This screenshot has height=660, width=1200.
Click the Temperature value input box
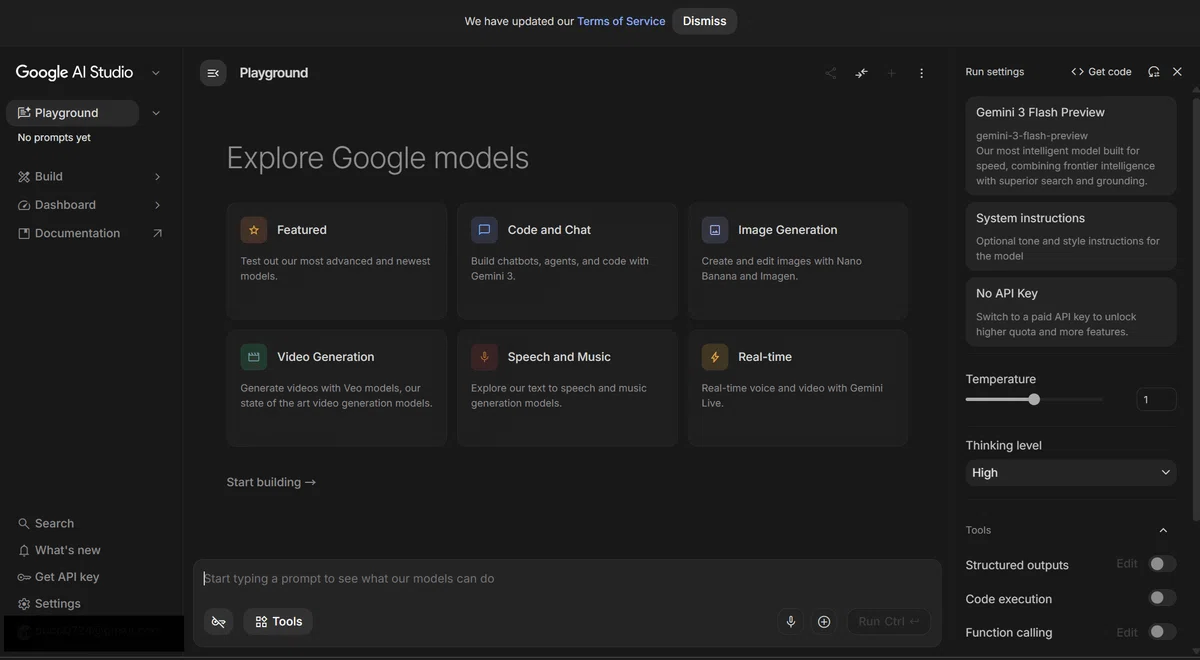point(1156,400)
